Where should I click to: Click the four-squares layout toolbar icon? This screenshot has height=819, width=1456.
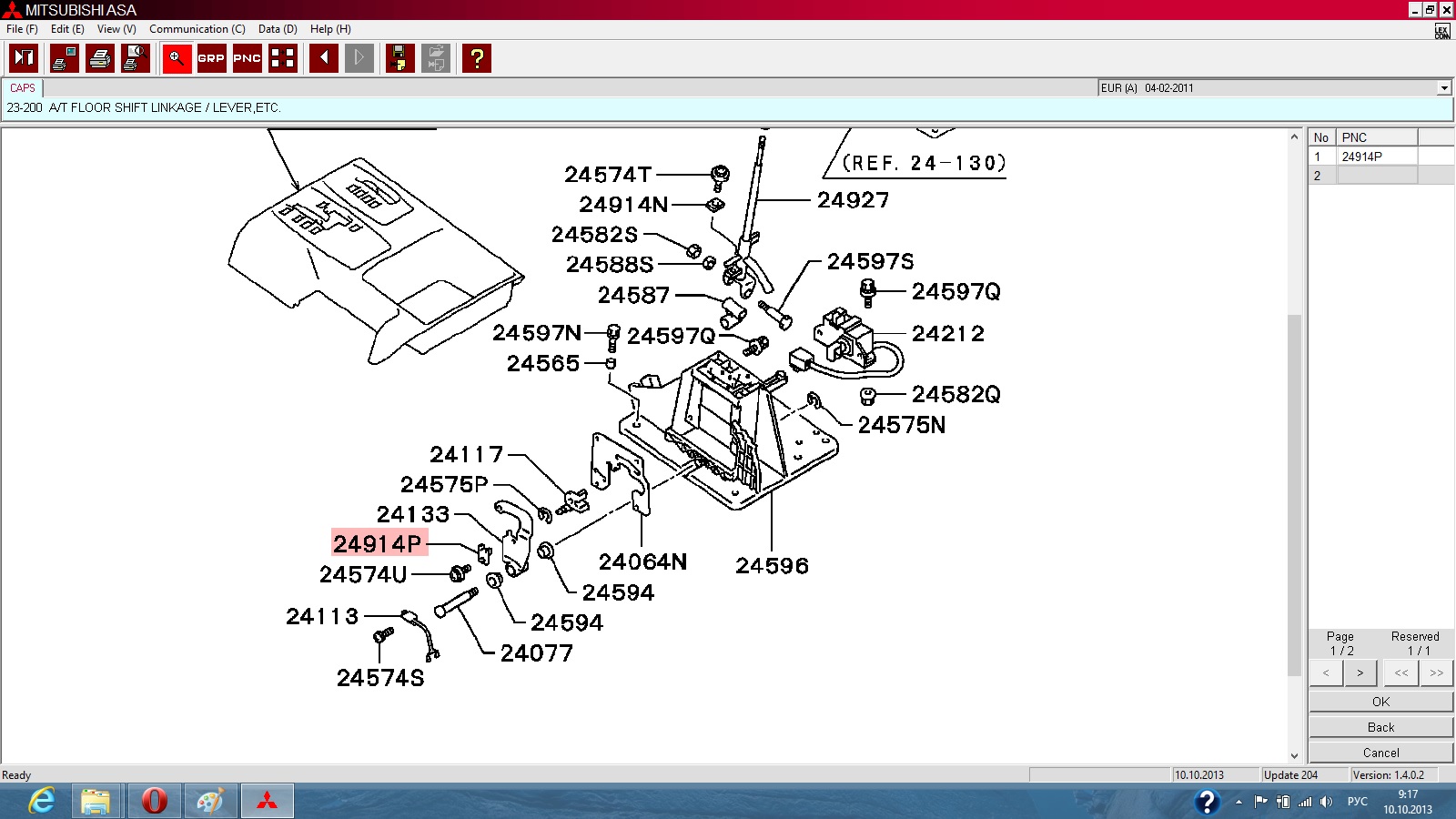(x=283, y=58)
